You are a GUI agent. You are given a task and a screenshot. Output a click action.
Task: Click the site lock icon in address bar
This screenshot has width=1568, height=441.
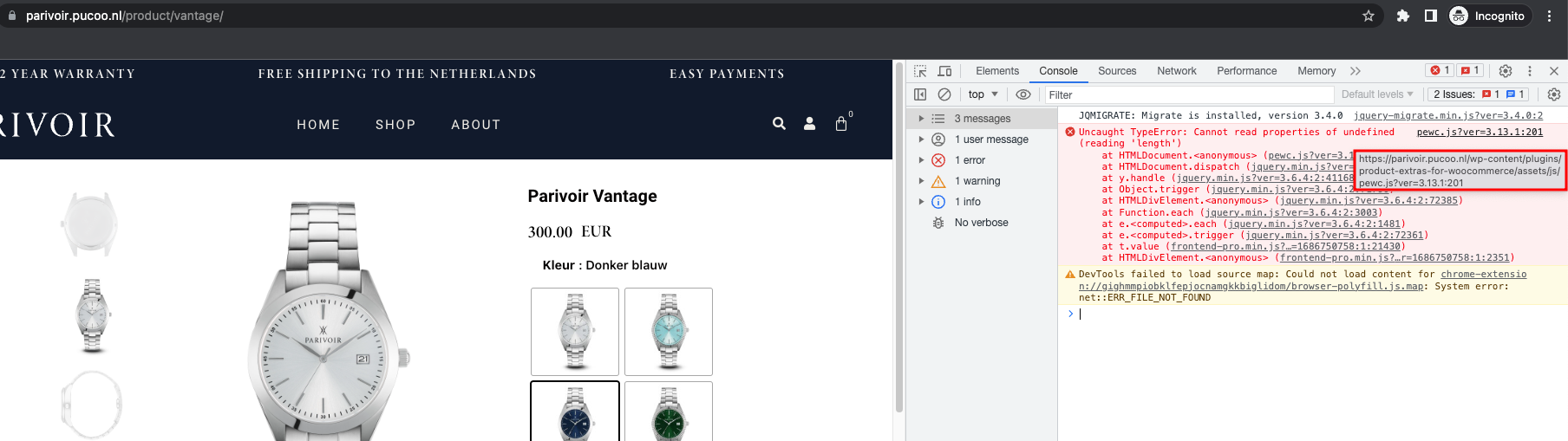tap(12, 16)
